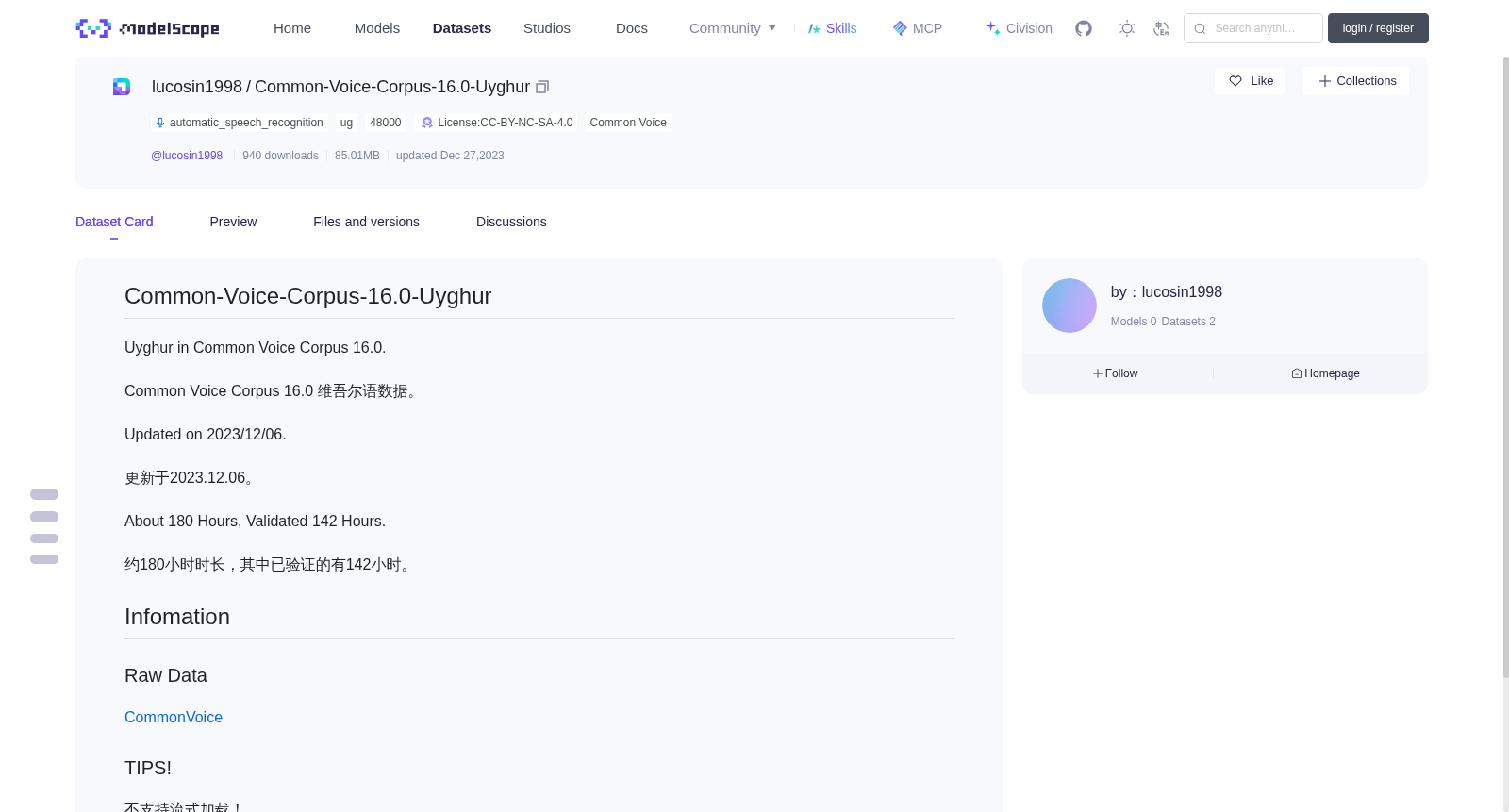
Task: Switch to the Discussions tab
Action: point(511,222)
